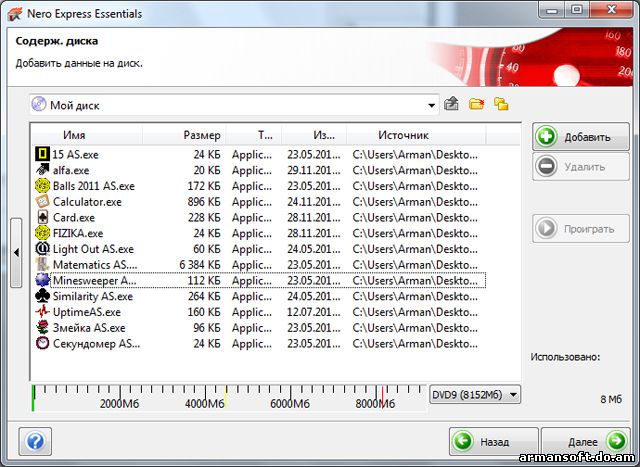This screenshot has width=640, height=467.
Task: Sort by the Из... date column header
Action: [x=314, y=135]
